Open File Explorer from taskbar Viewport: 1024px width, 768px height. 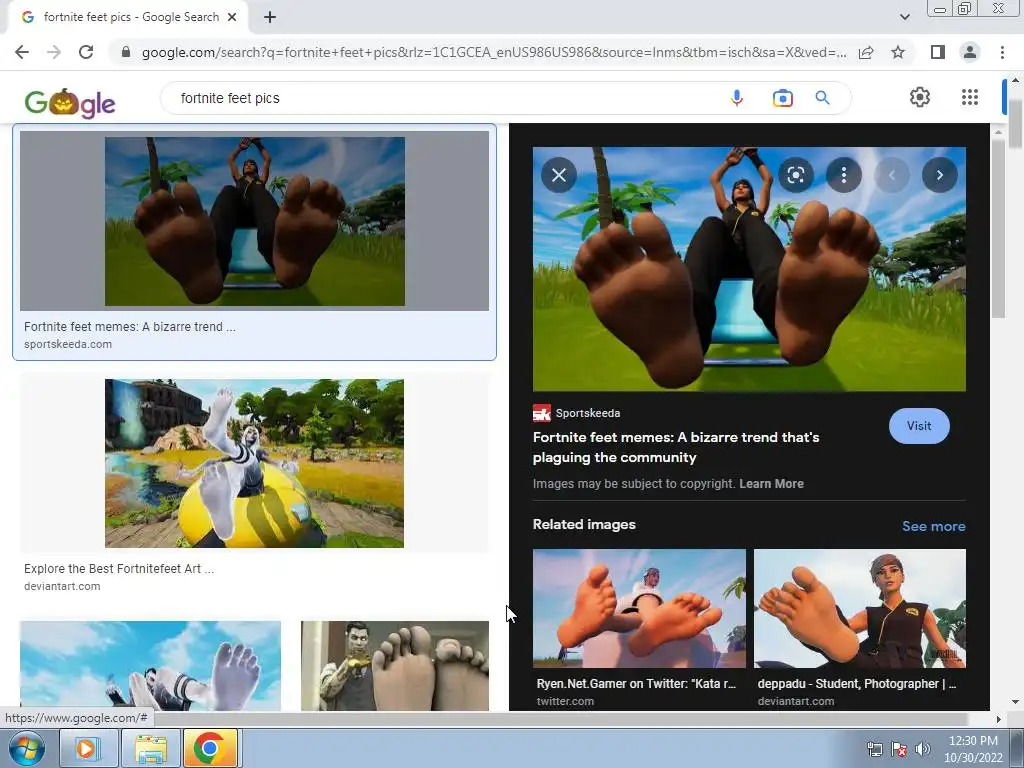point(151,748)
